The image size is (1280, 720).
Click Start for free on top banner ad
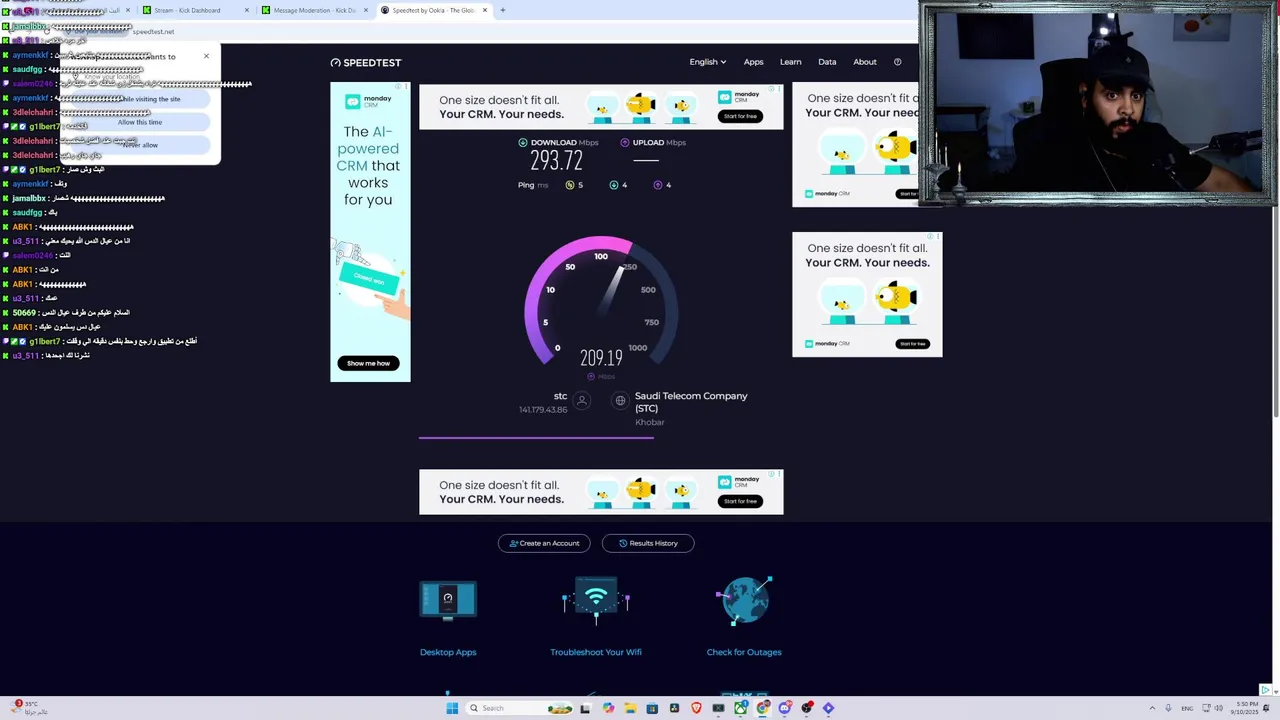740,116
